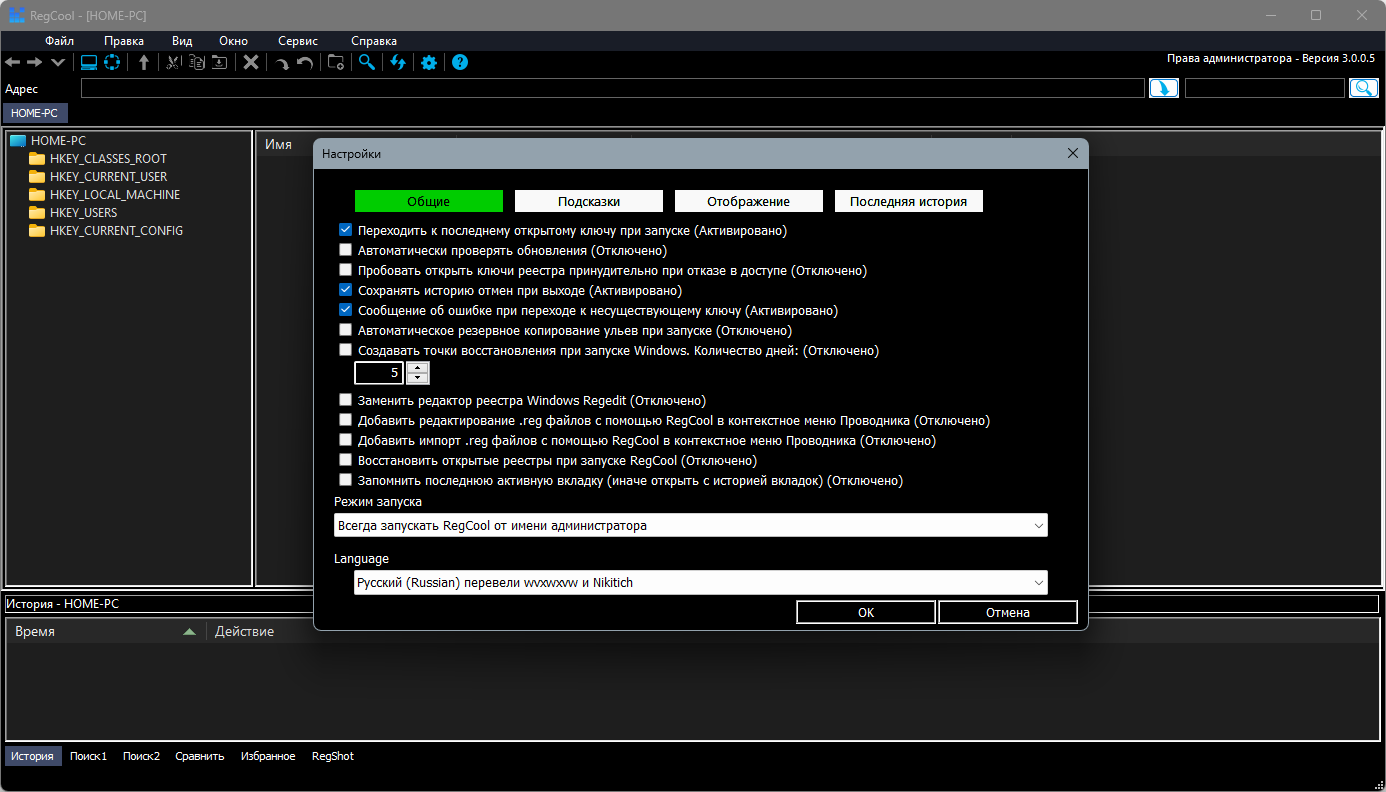Click the blue question mark help icon
Viewport: 1386px width, 792px height.
460,63
